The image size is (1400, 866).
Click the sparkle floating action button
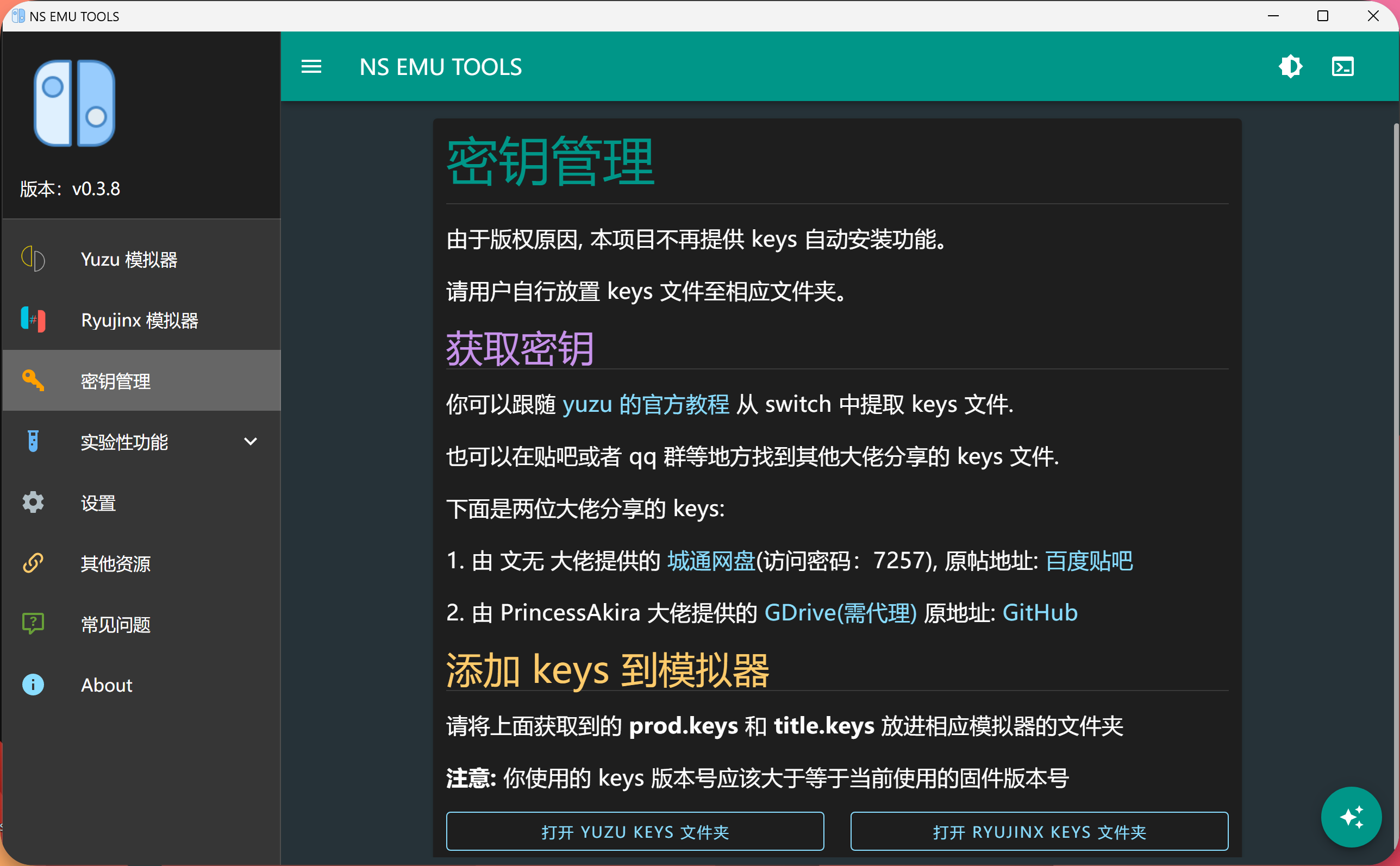point(1351,817)
